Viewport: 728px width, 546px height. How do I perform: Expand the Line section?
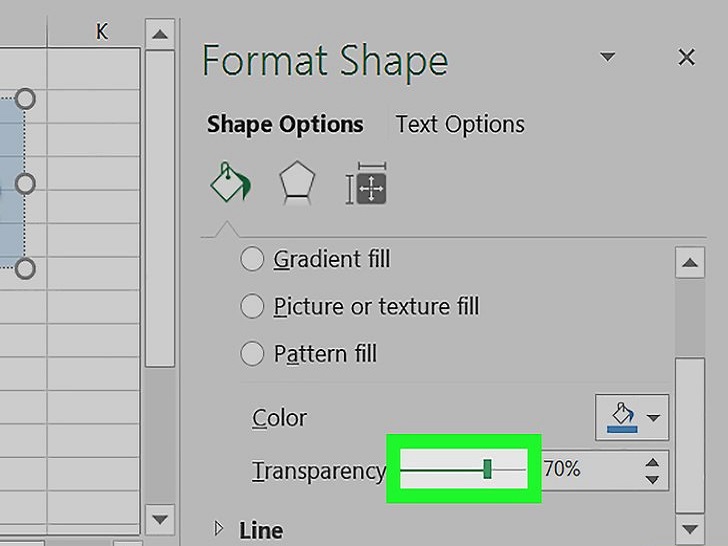(248, 530)
